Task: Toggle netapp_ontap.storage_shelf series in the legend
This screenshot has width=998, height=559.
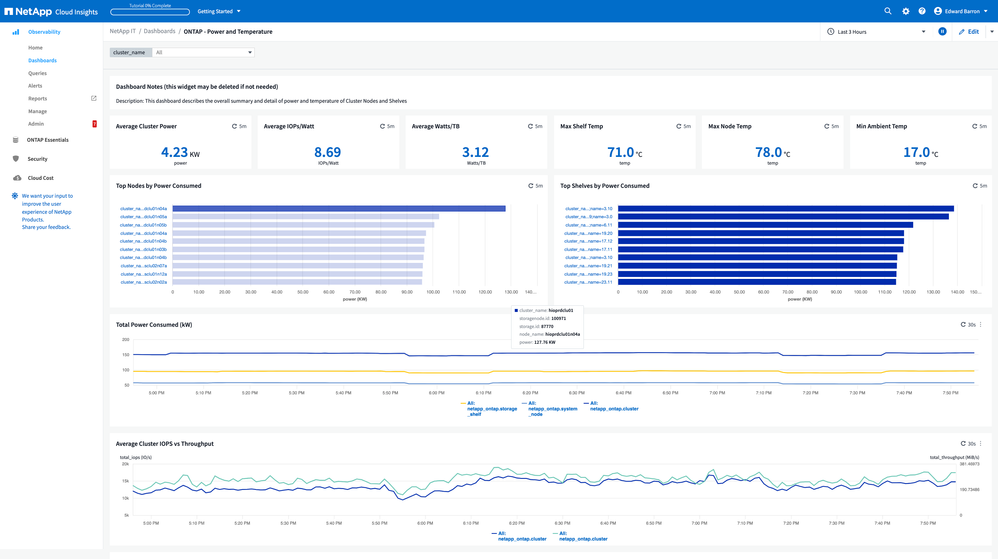Action: (491, 408)
